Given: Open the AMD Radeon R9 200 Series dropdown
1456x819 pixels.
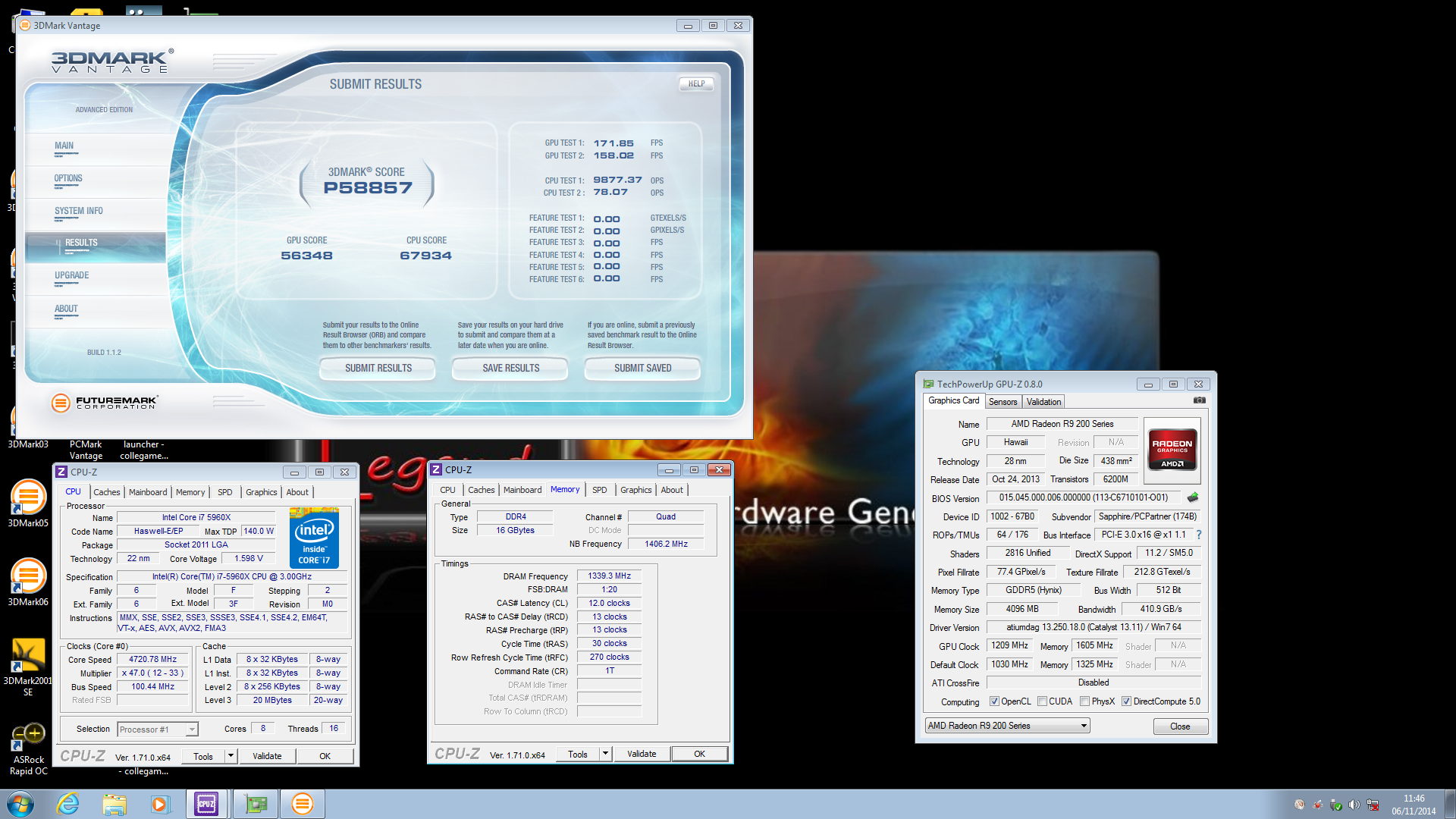Looking at the screenshot, I should pyautogui.click(x=1007, y=726).
